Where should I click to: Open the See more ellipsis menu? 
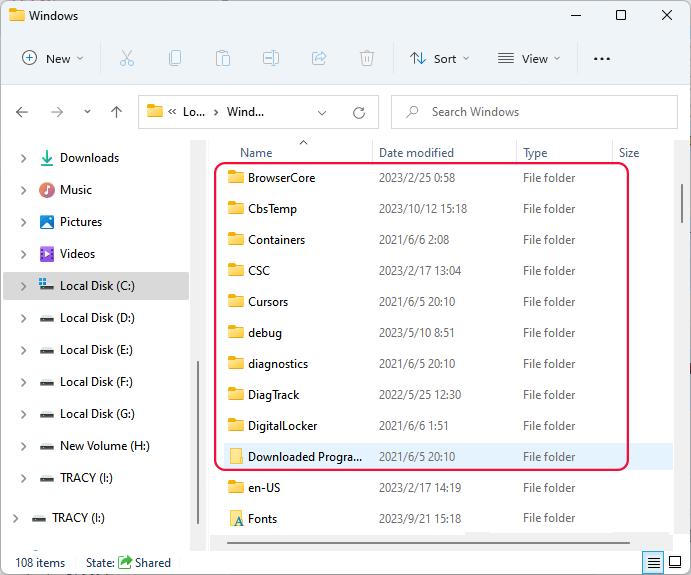click(x=602, y=59)
